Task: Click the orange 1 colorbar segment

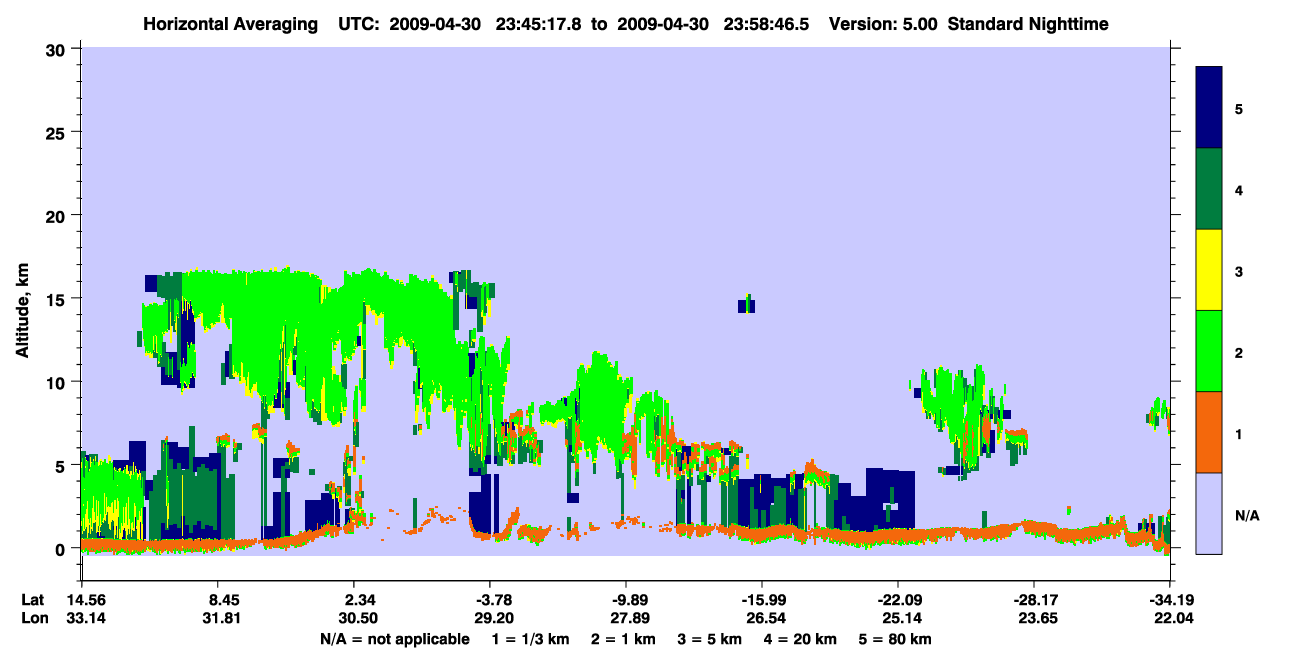Action: [x=1209, y=432]
